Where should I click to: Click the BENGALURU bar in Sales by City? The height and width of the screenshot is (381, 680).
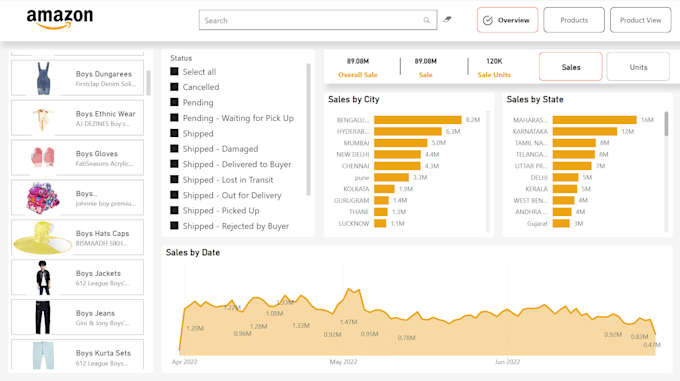click(418, 120)
